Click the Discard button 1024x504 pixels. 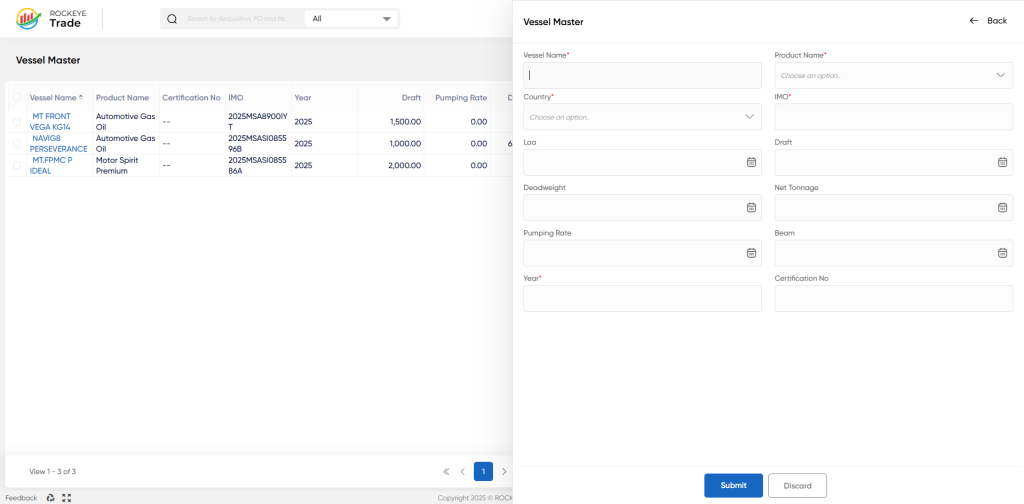click(797, 486)
